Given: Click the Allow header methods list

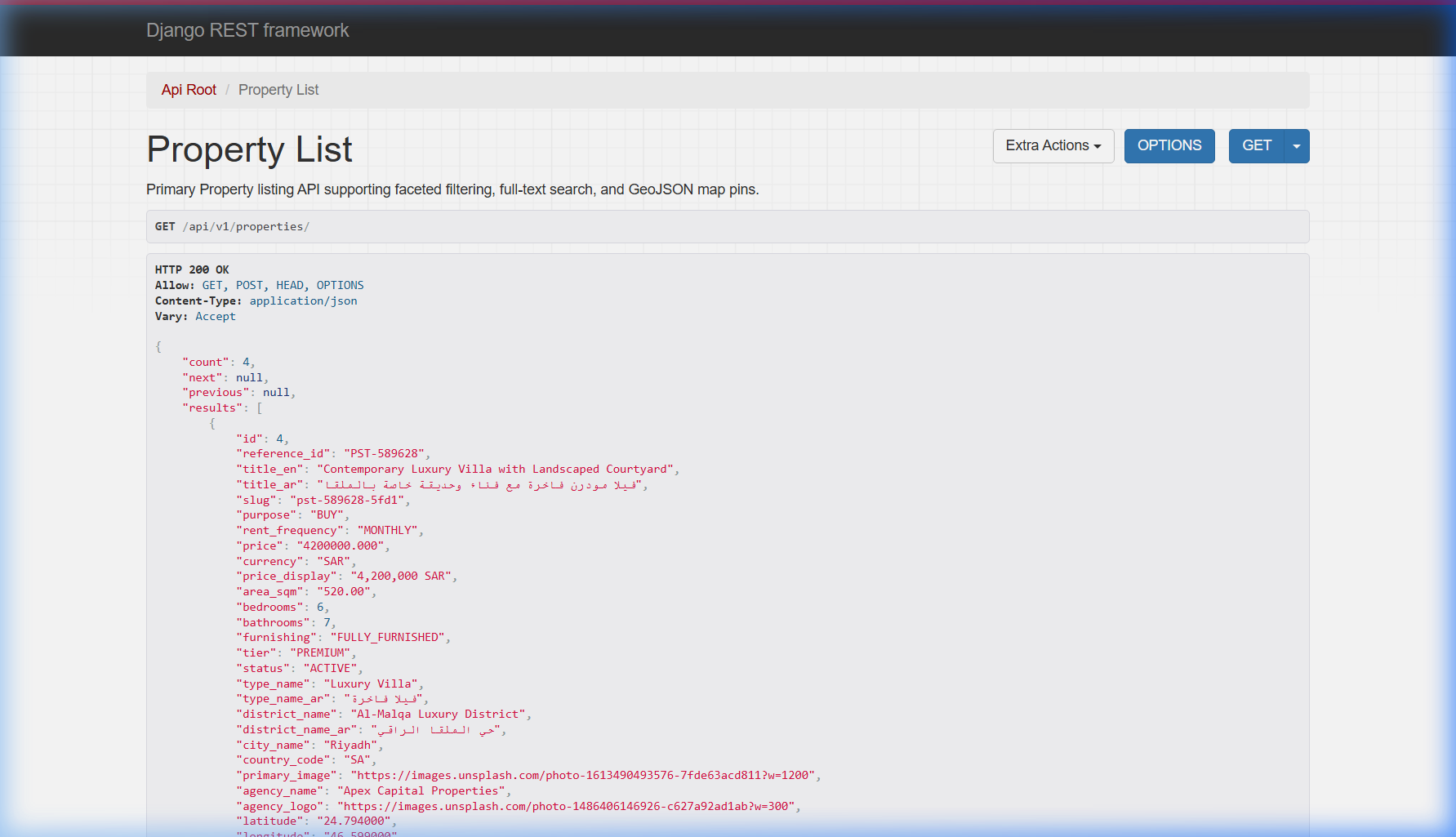Looking at the screenshot, I should [283, 285].
